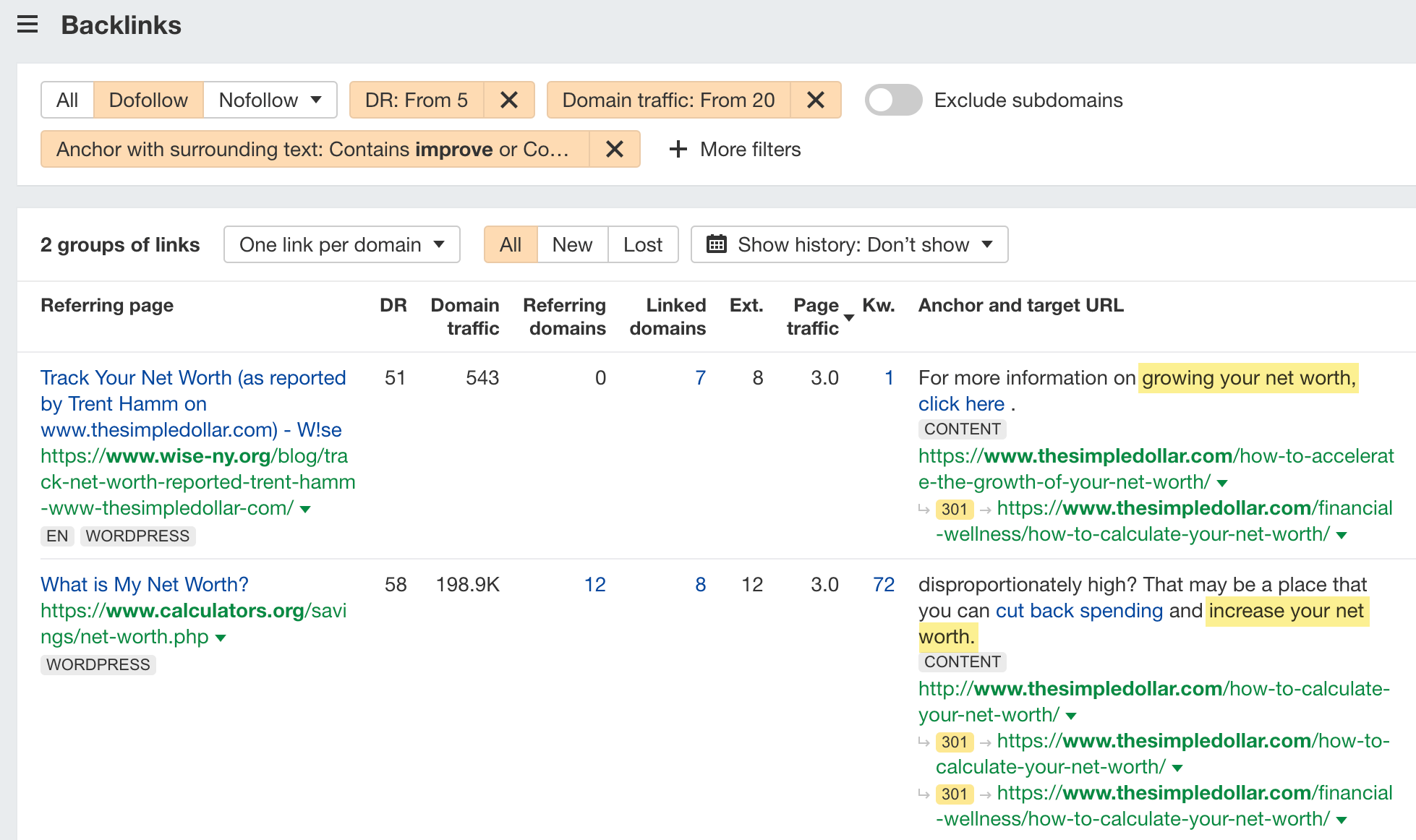Click the WORDPRESS tag under calculators.org

point(98,664)
